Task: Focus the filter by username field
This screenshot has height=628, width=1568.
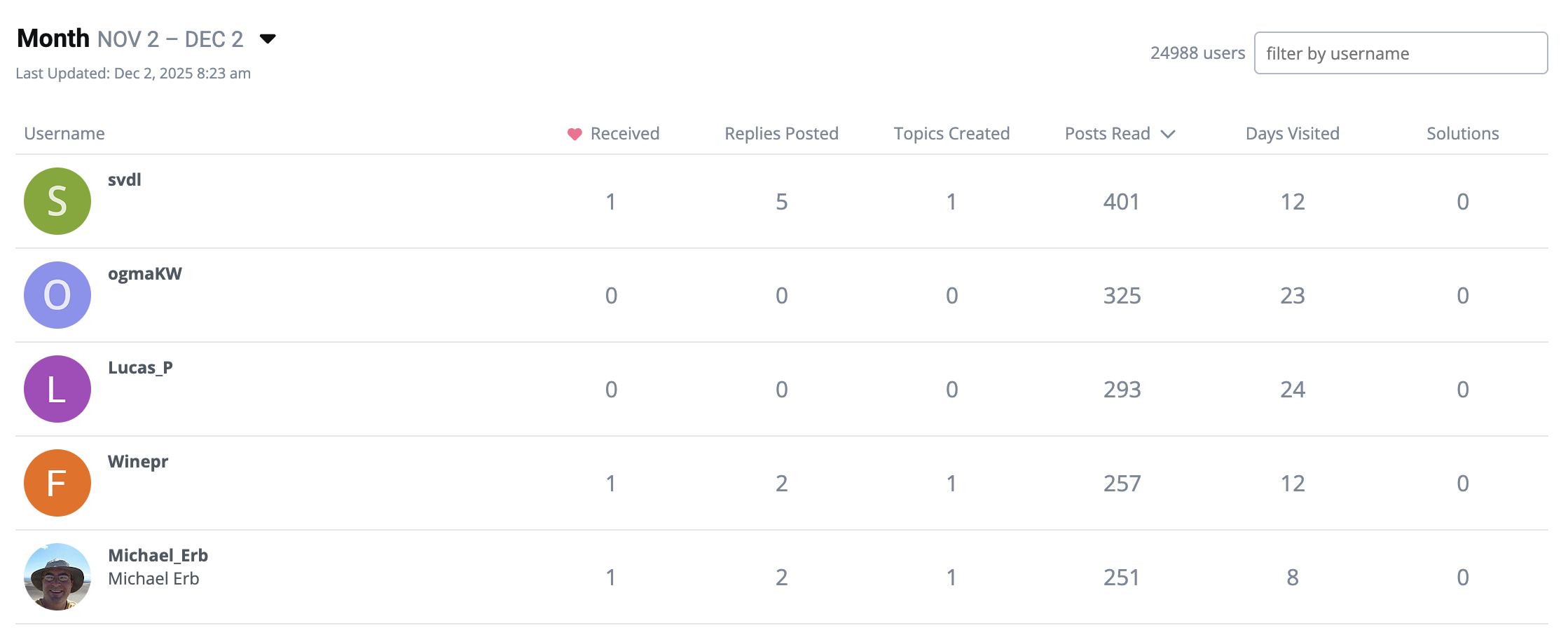Action: pyautogui.click(x=1400, y=53)
